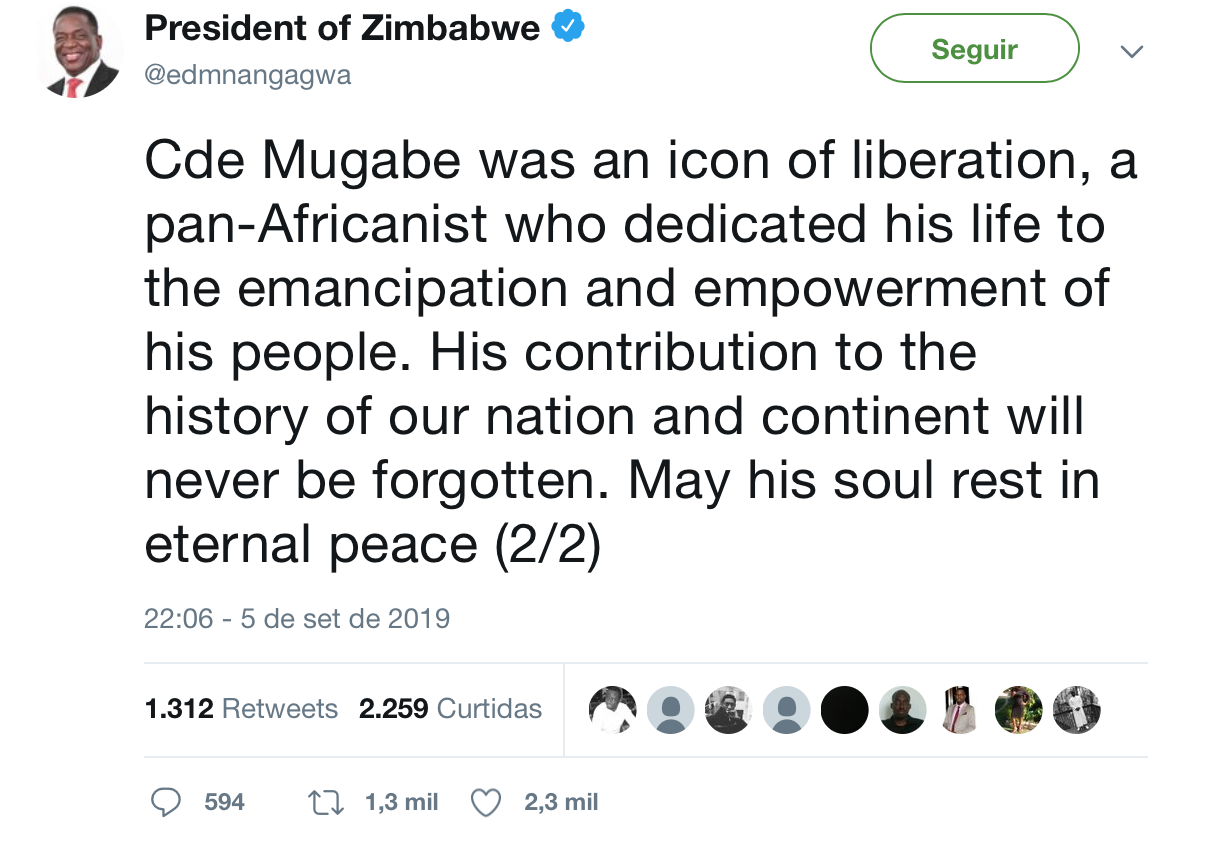
Task: Click the last grayscale liker avatar
Action: [1076, 710]
